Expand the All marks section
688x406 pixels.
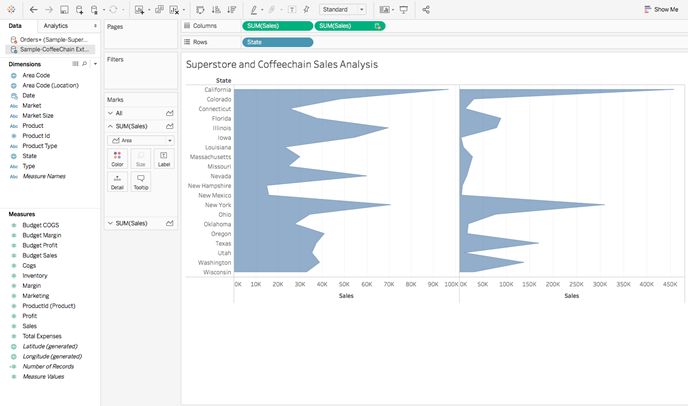pos(110,113)
